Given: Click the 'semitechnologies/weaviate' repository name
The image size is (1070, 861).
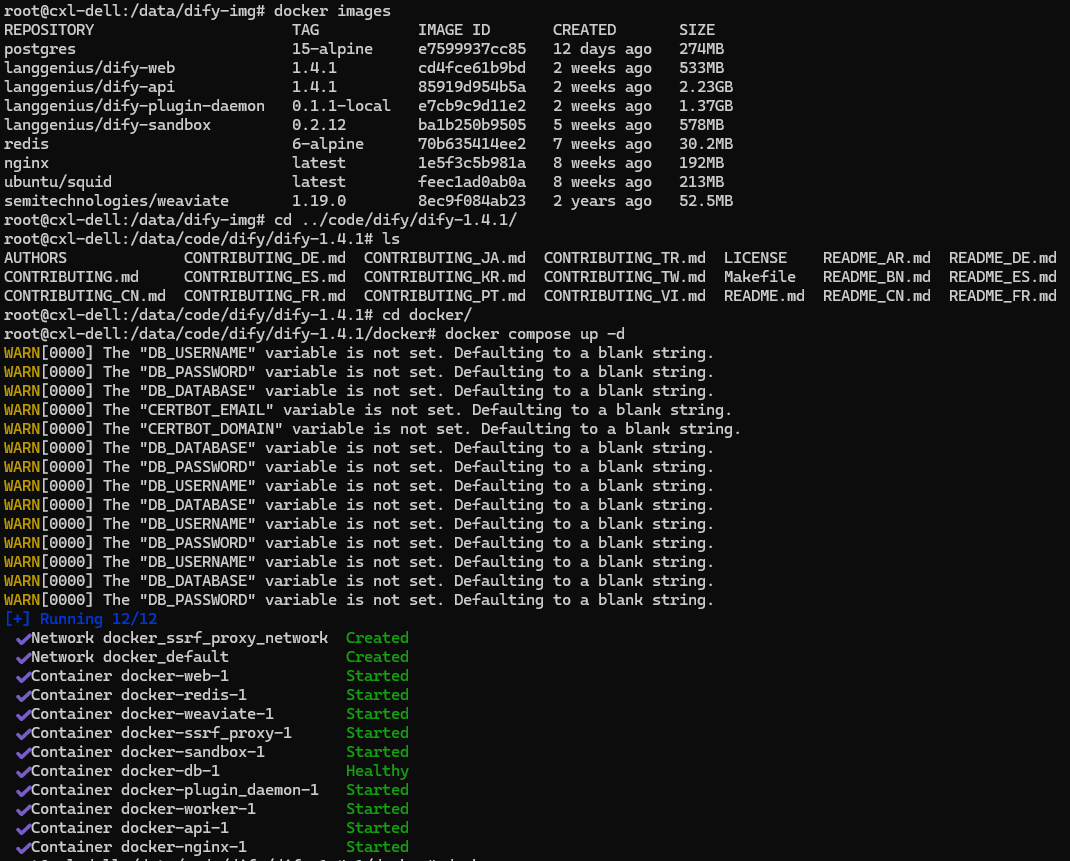Looking at the screenshot, I should pos(117,201).
